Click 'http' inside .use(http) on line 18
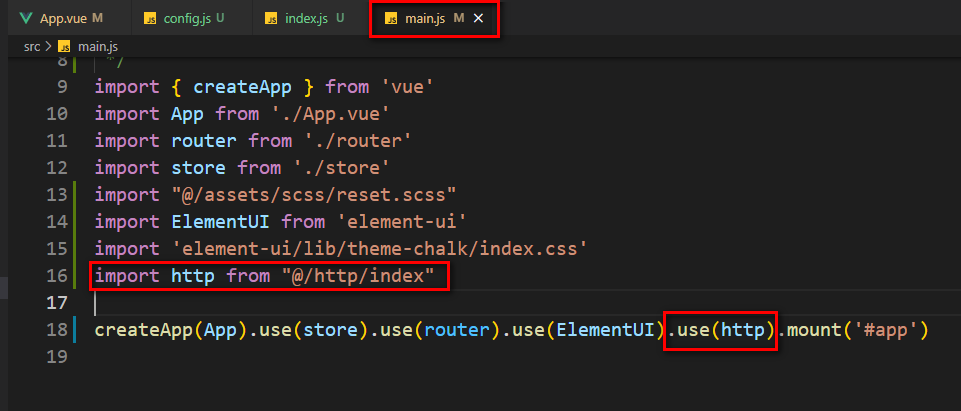 pos(743,330)
